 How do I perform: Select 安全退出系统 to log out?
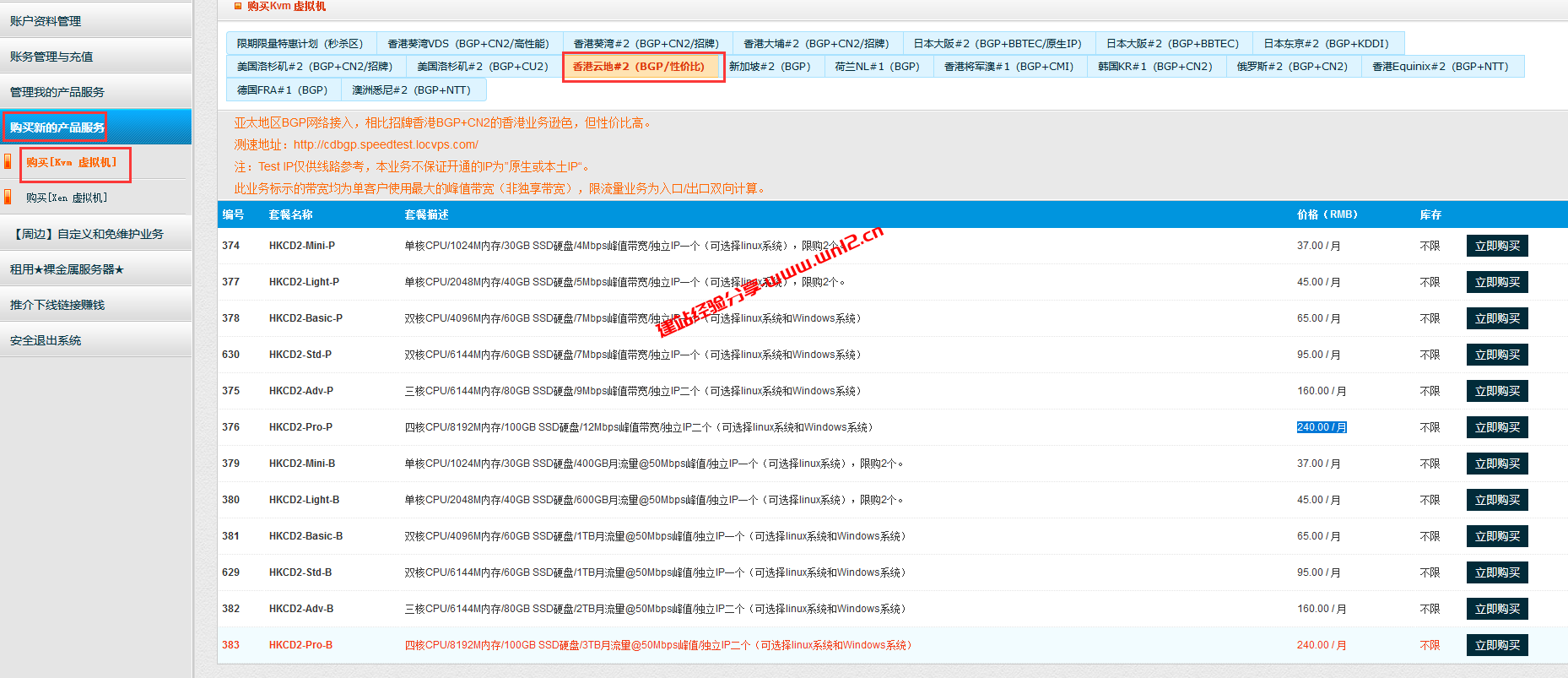[x=46, y=340]
